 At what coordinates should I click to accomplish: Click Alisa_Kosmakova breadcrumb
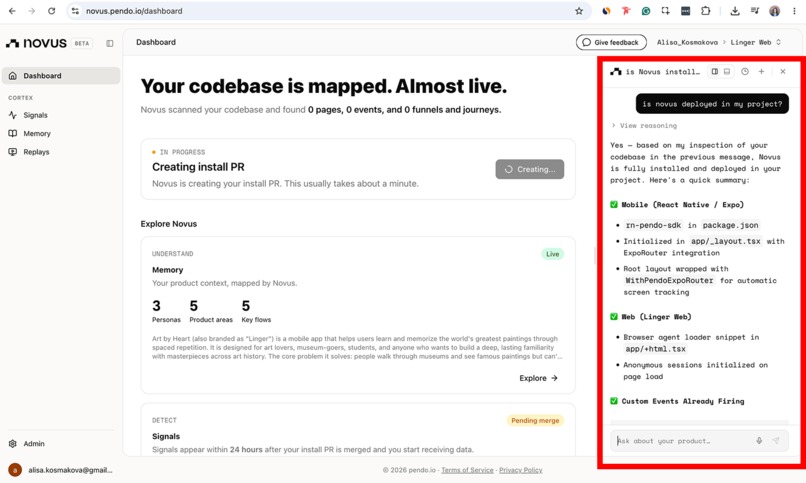click(x=687, y=42)
